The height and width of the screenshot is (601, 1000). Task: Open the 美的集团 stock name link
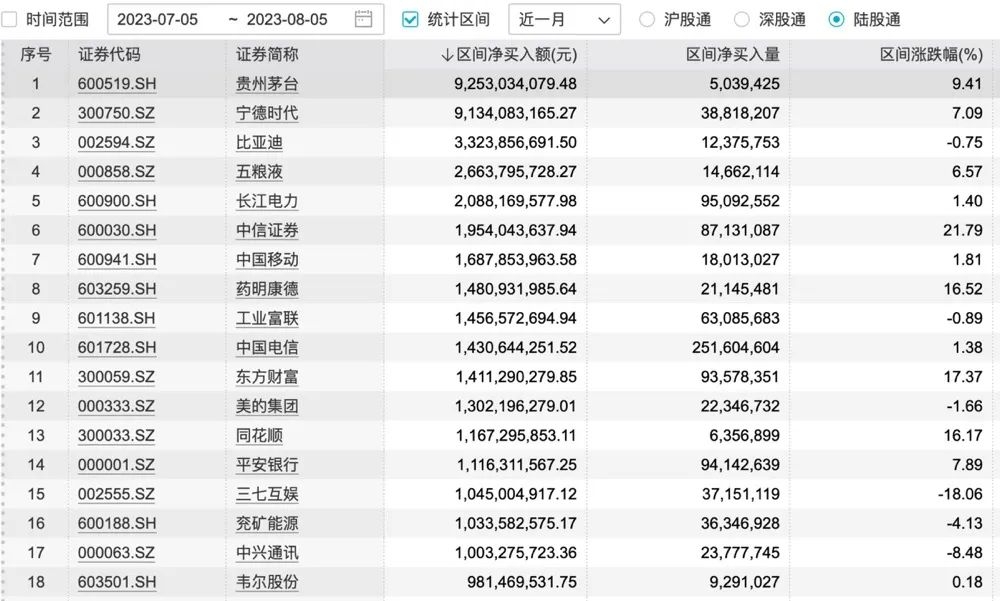click(267, 406)
